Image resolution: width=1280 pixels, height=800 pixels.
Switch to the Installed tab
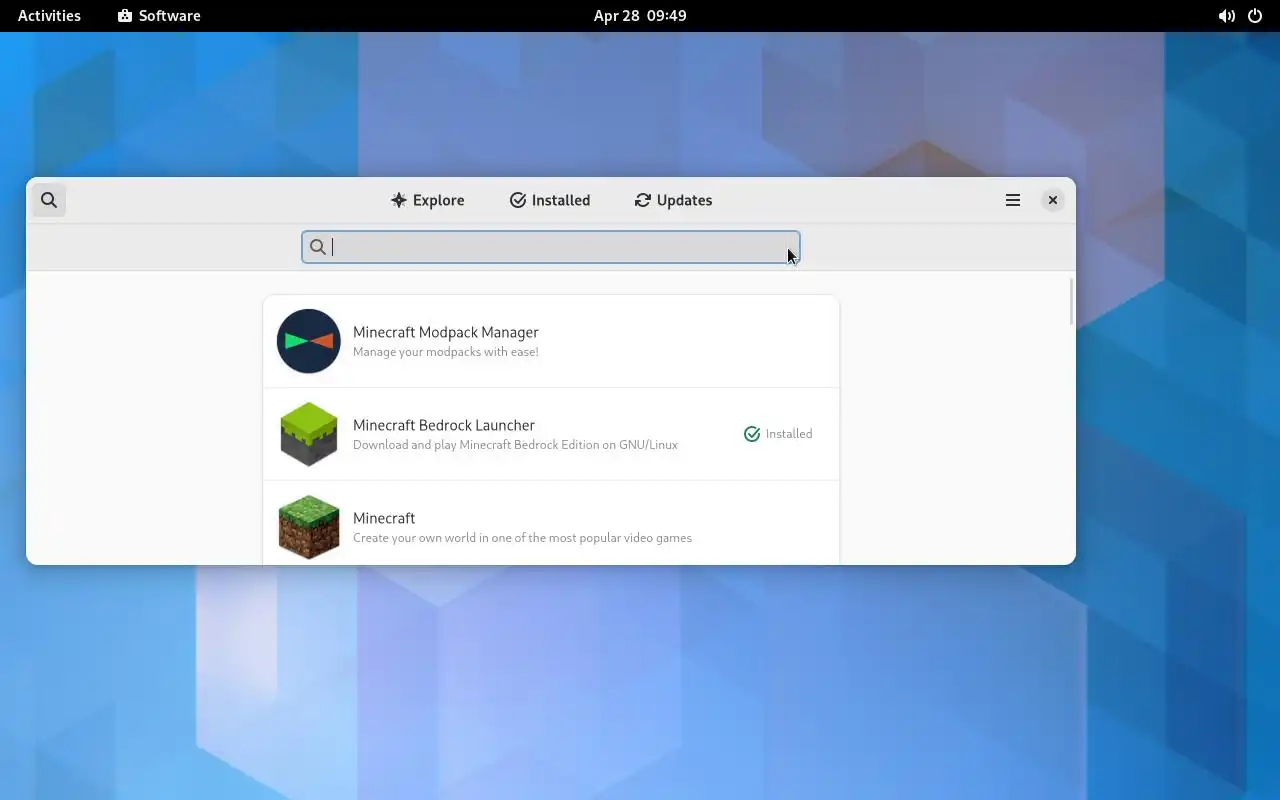click(x=550, y=200)
